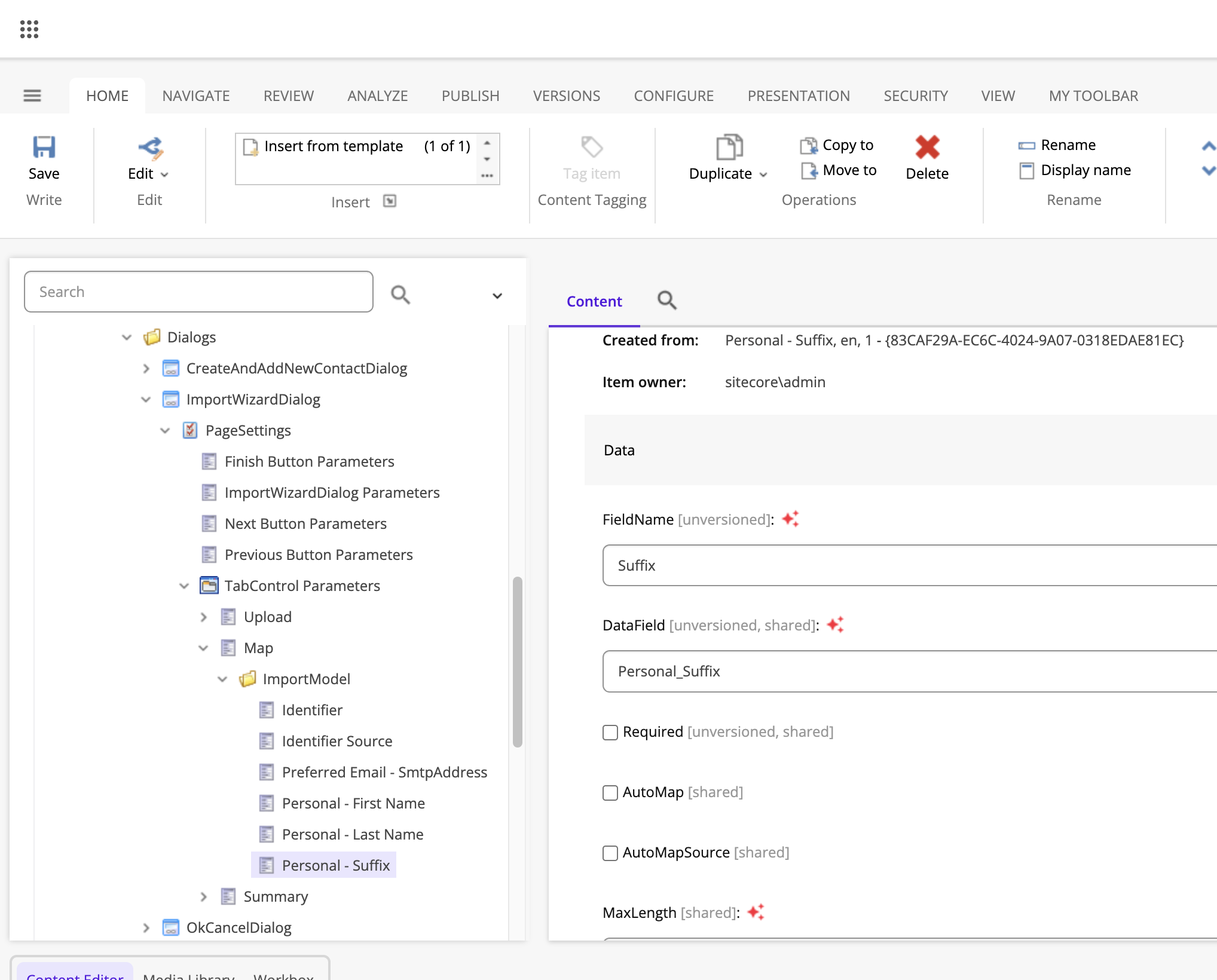
Task: Click the Insert group dialog launcher icon
Action: (x=390, y=201)
